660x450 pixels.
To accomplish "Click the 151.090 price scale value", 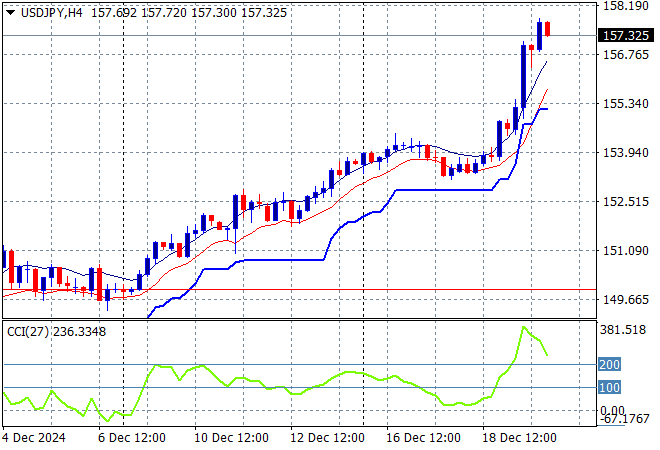I will pos(625,250).
